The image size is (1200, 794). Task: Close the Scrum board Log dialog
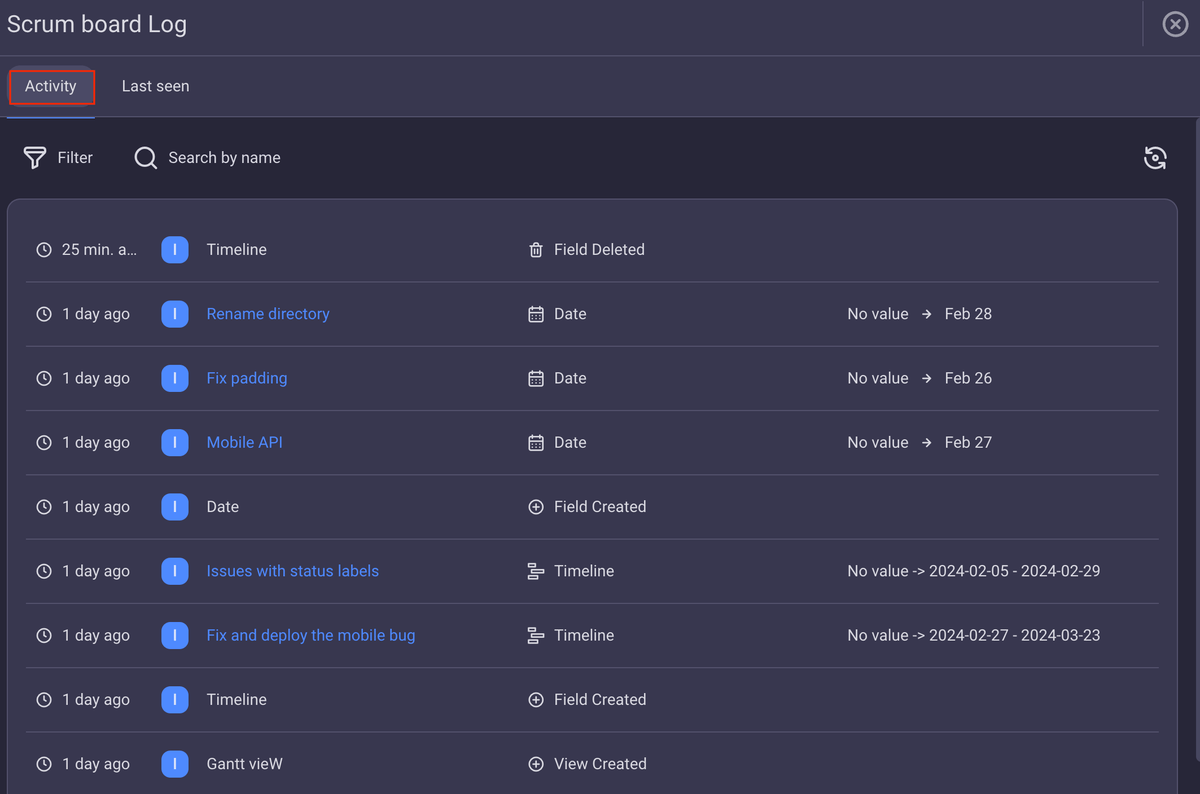(1174, 24)
